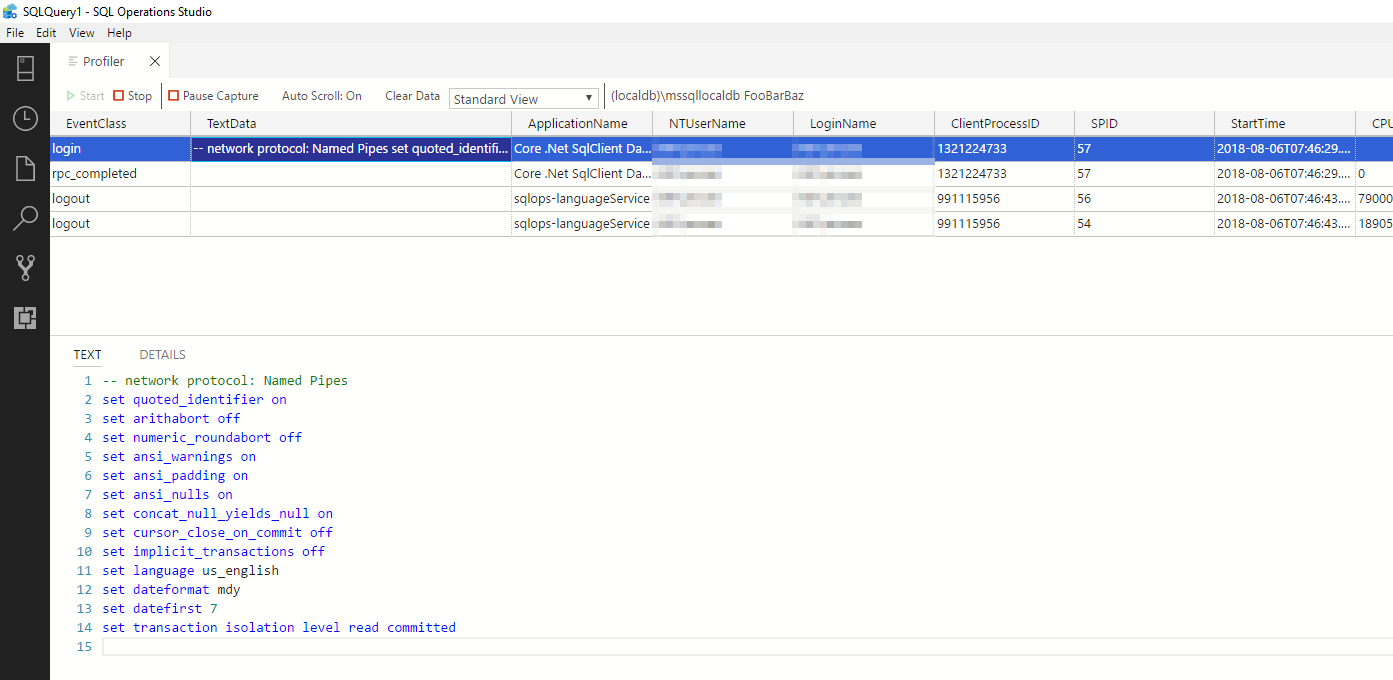Select the TEXT tab
Viewport: 1393px width, 680px height.
coord(87,354)
